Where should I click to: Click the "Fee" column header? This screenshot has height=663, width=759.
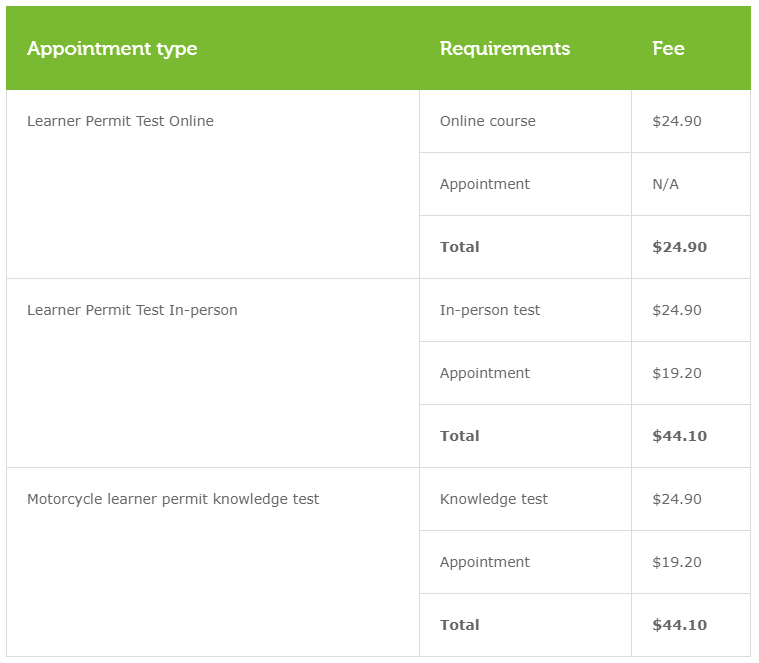(668, 48)
